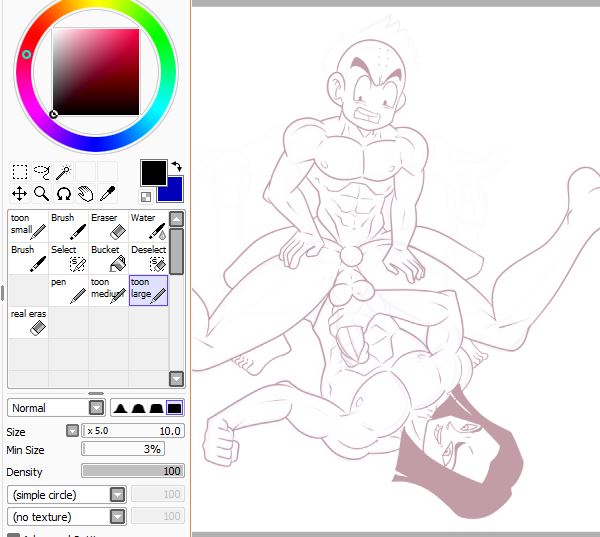
Task: Select the Move tool
Action: click(x=19, y=193)
